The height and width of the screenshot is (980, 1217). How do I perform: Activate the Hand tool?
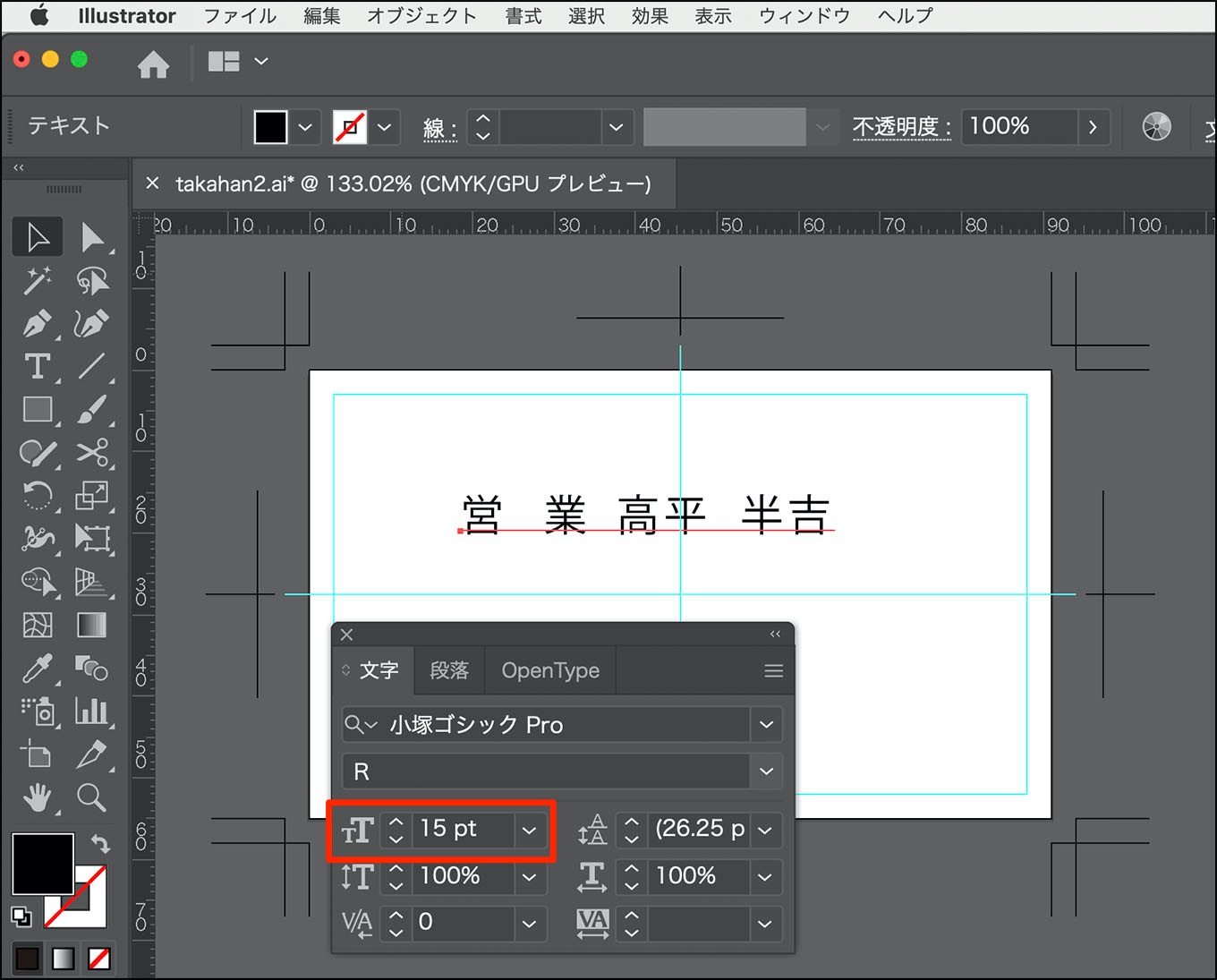38,797
